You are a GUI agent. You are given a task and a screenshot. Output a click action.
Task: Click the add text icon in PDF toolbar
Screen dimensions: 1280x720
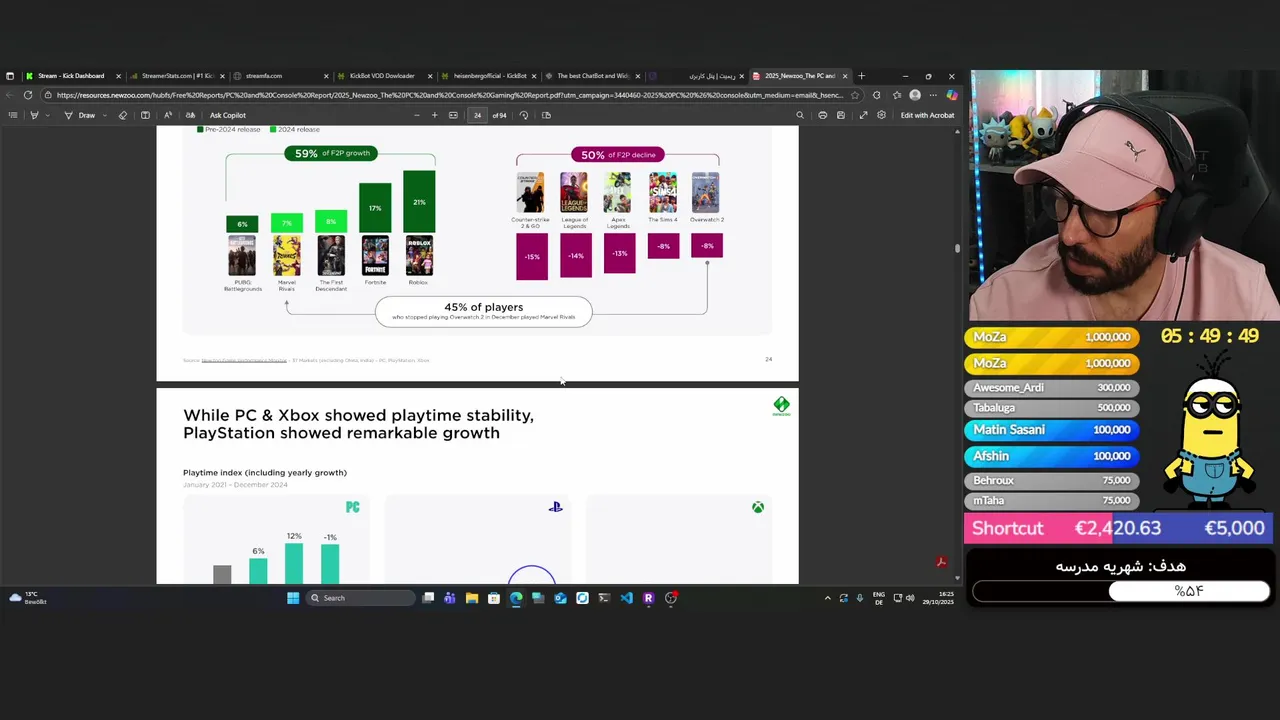tap(145, 115)
